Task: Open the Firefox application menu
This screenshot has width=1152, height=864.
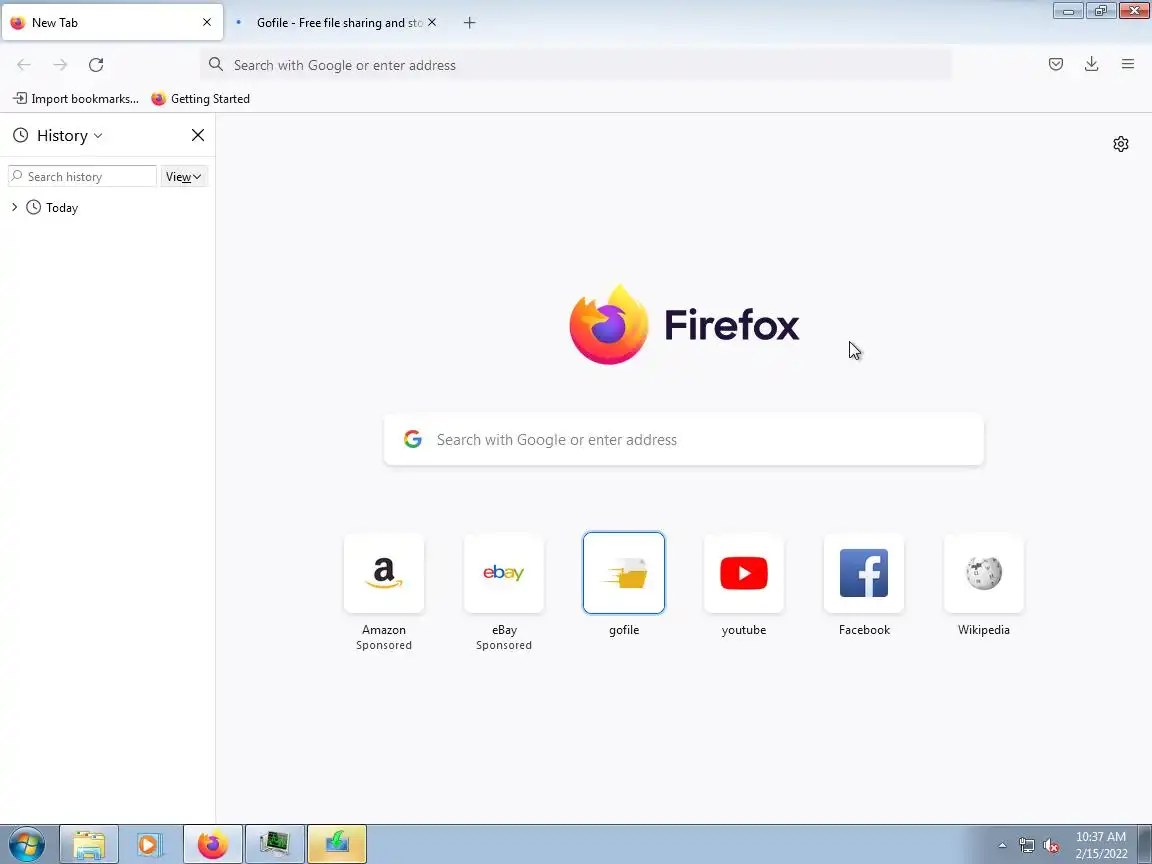Action: tap(1128, 64)
